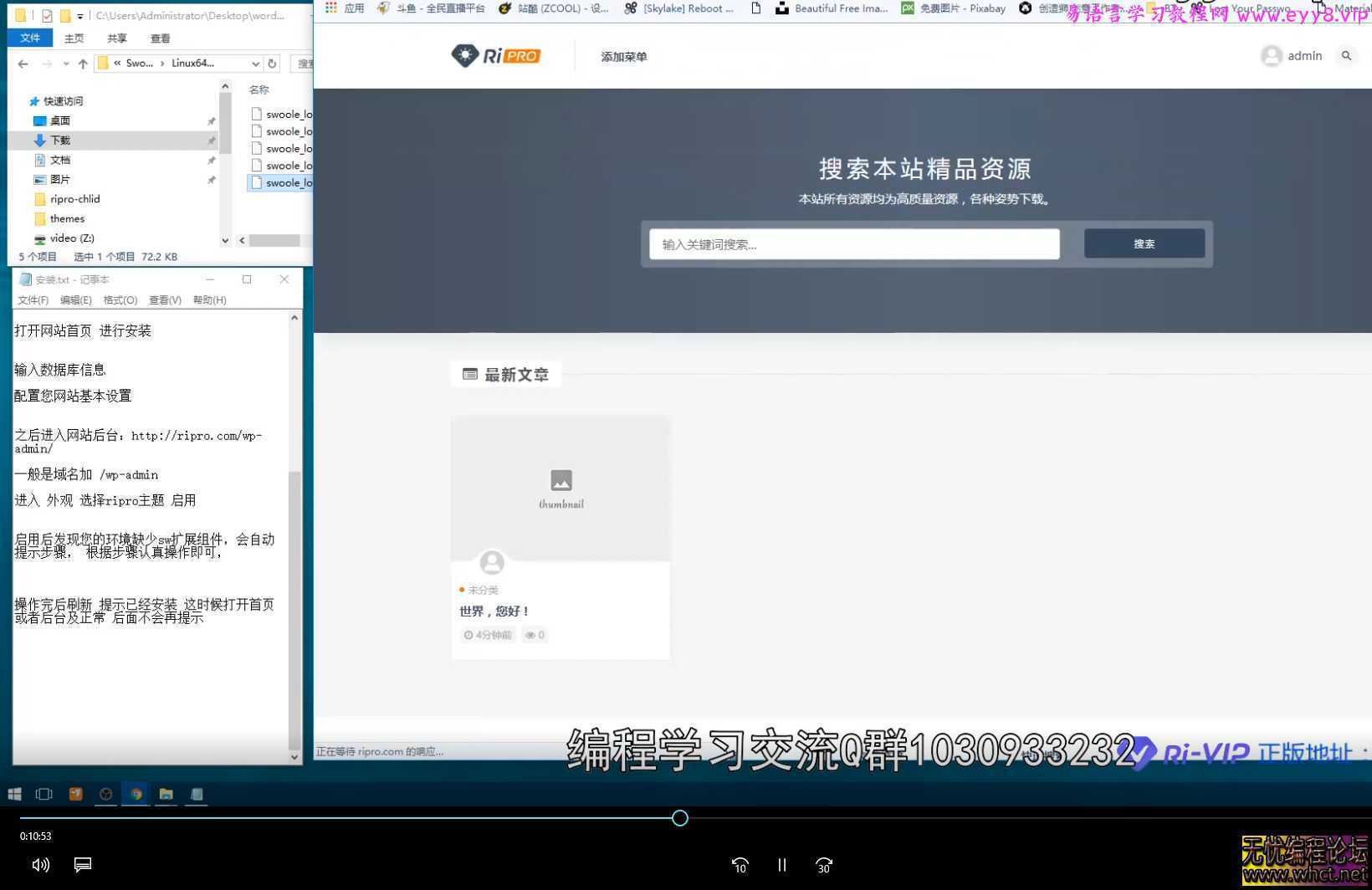Expand the back-button history chevron
Screen dimensions: 1372x890
pyautogui.click(x=66, y=63)
